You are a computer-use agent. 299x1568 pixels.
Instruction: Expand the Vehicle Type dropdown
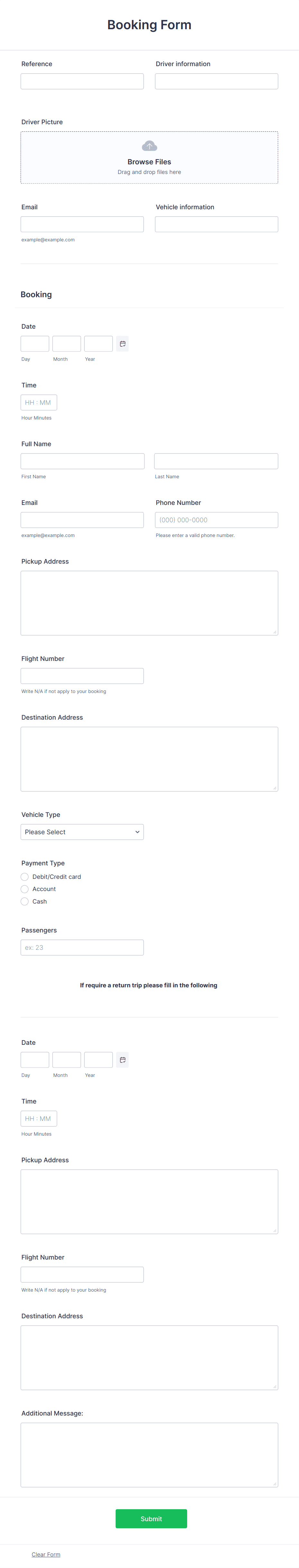(82, 832)
